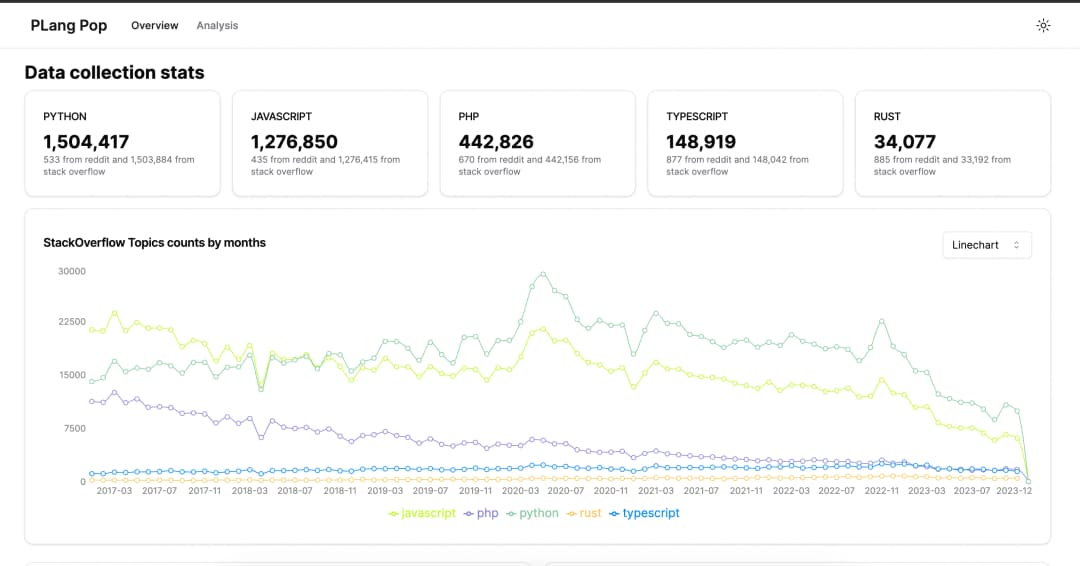Click the PHP 442,826 stats card
1080x566 pixels.
[537, 143]
